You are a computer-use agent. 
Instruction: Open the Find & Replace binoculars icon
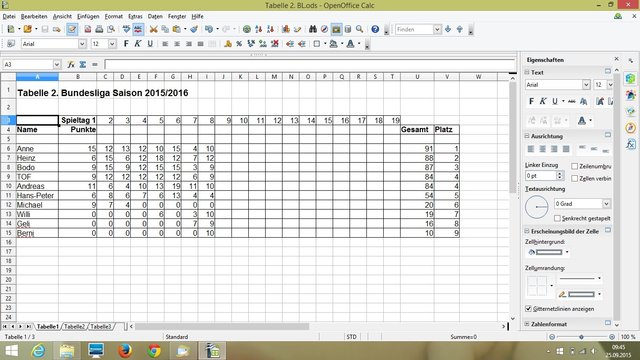coord(313,29)
